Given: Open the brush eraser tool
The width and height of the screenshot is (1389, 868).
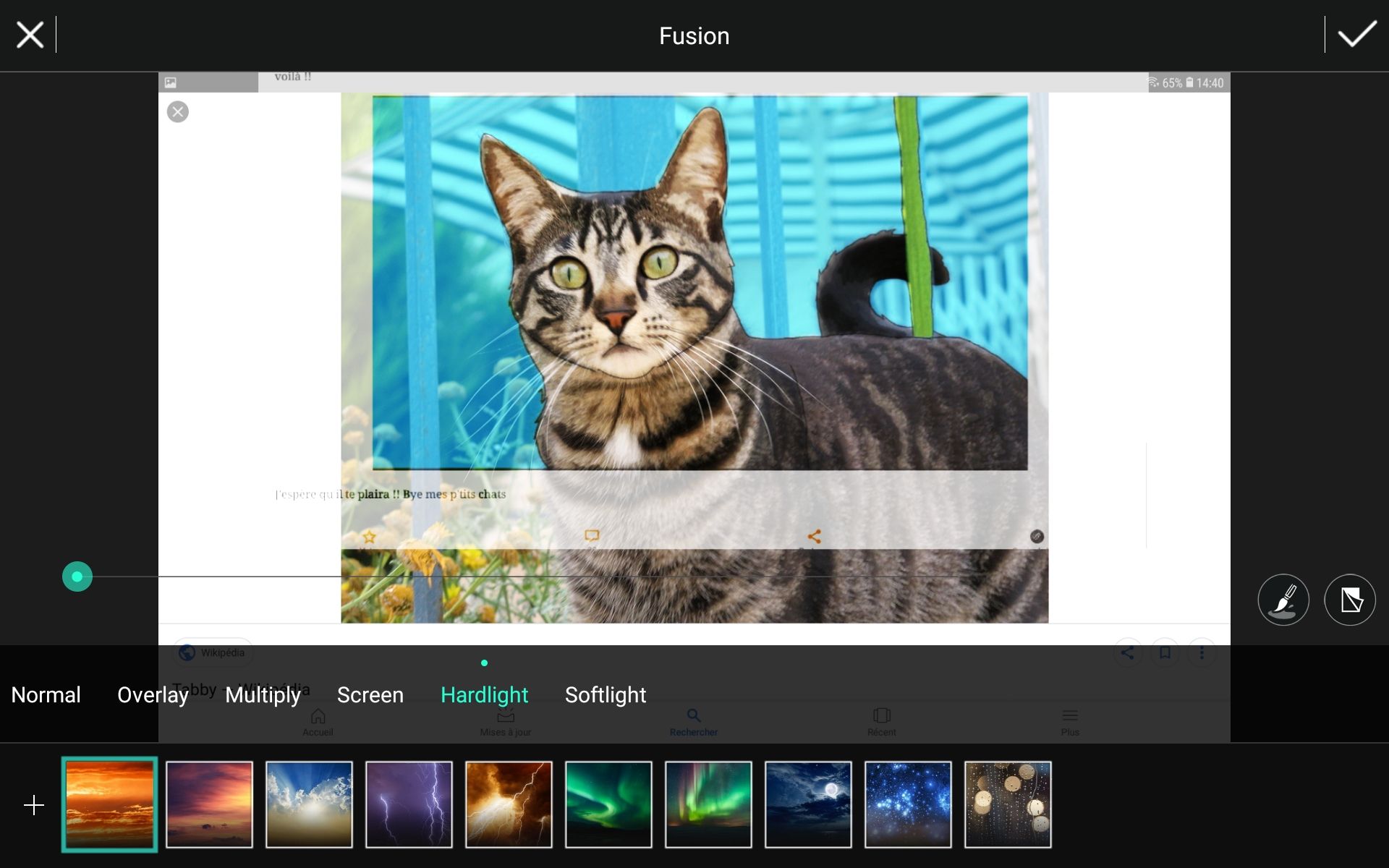Looking at the screenshot, I should 1283,600.
